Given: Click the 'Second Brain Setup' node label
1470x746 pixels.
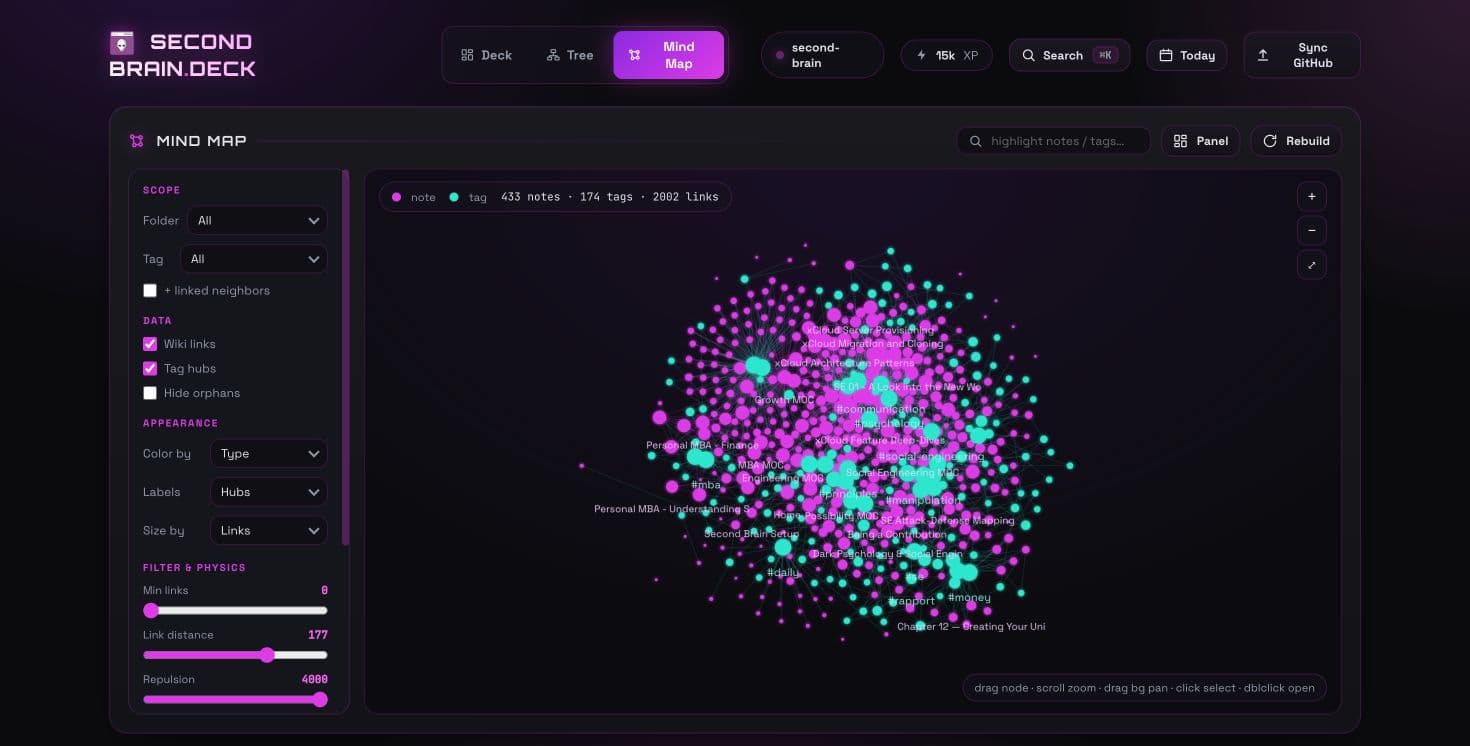Looking at the screenshot, I should pos(751,534).
